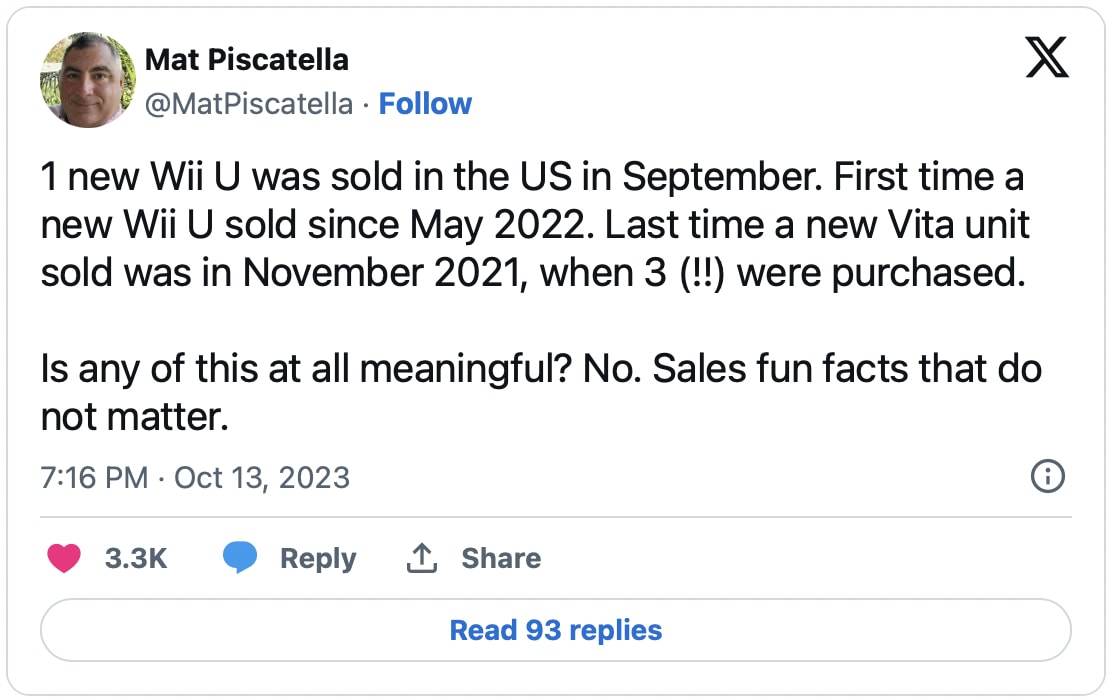Like the tweet with the pink heart icon
The width and height of the screenshot is (1110, 700).
(x=64, y=558)
